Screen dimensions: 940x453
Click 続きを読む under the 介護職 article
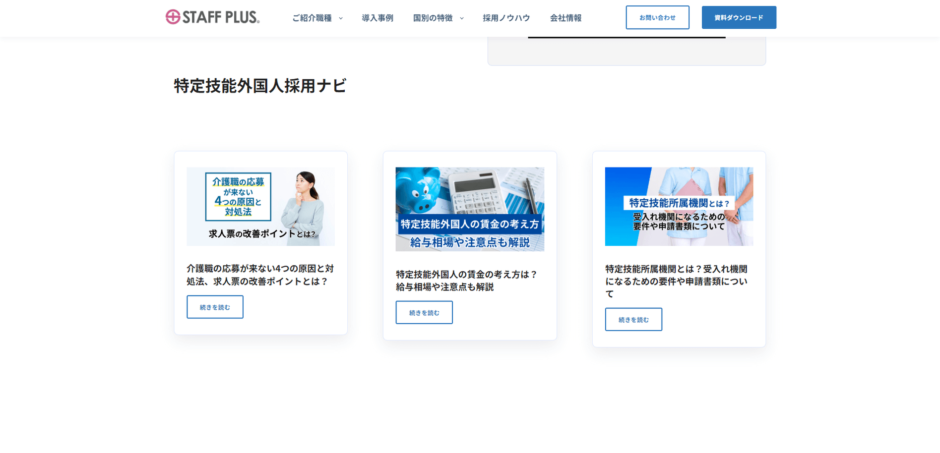(215, 307)
